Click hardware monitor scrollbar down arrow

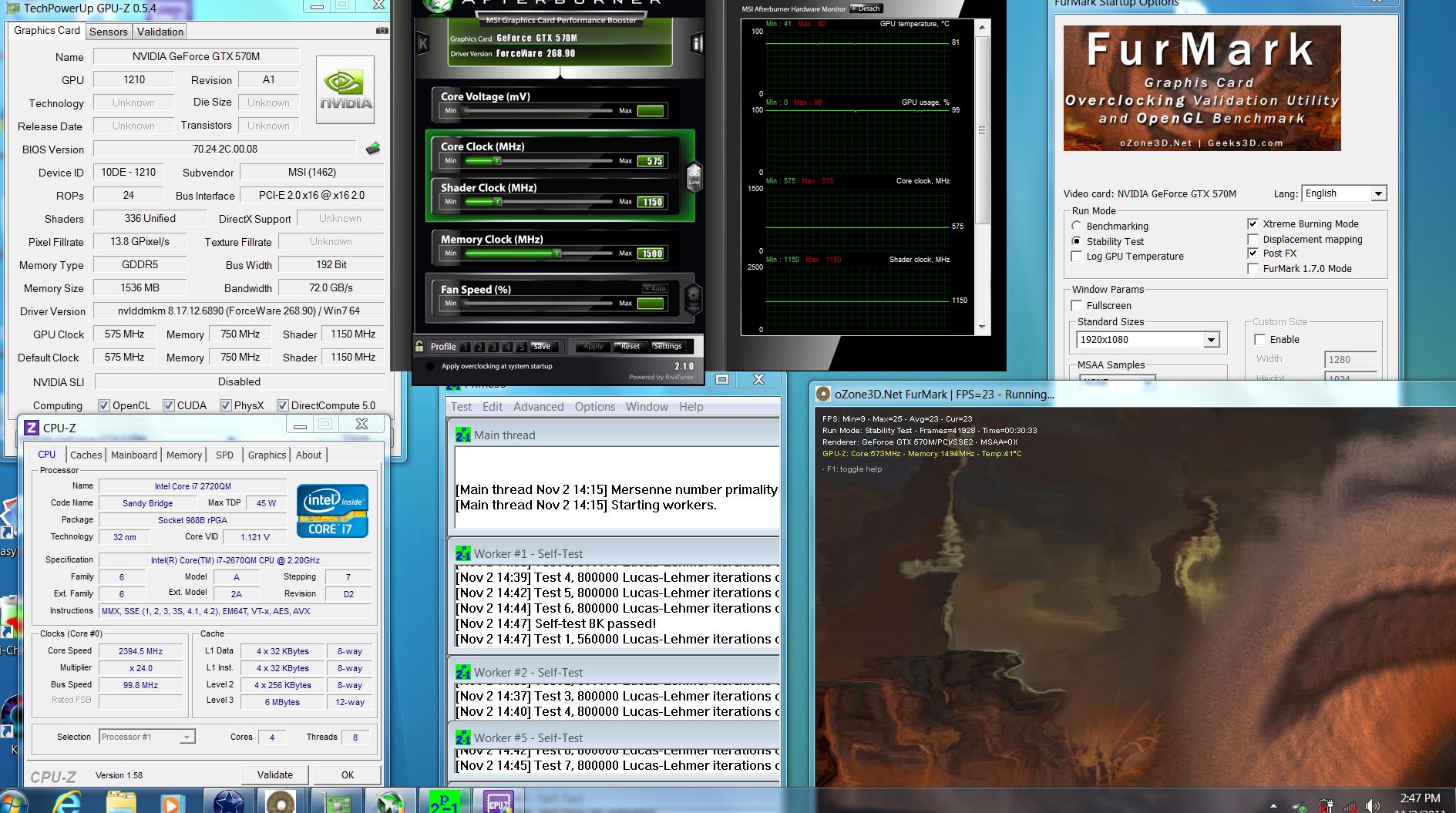982,328
